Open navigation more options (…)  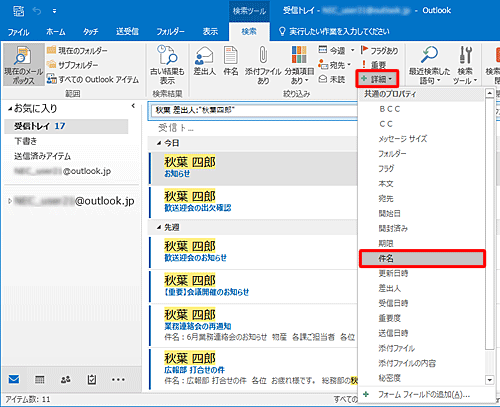[118, 379]
